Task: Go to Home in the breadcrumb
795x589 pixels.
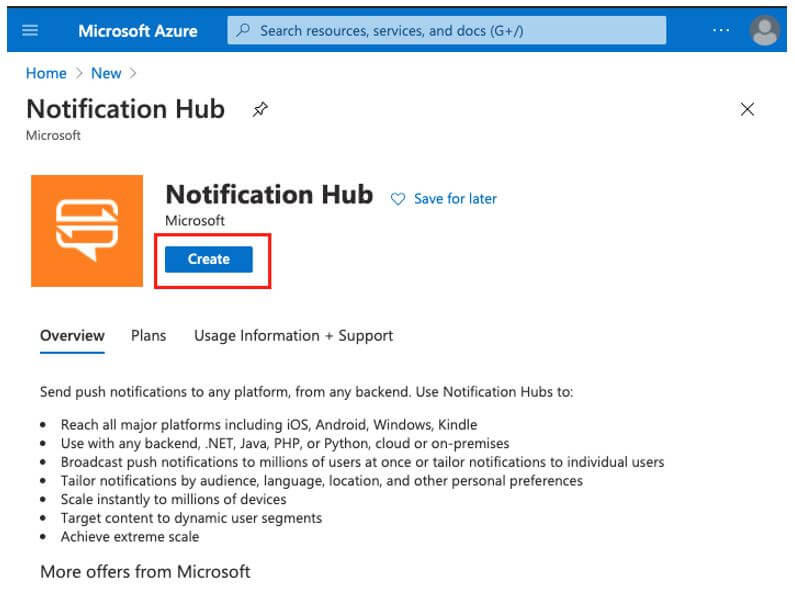Action: [46, 73]
